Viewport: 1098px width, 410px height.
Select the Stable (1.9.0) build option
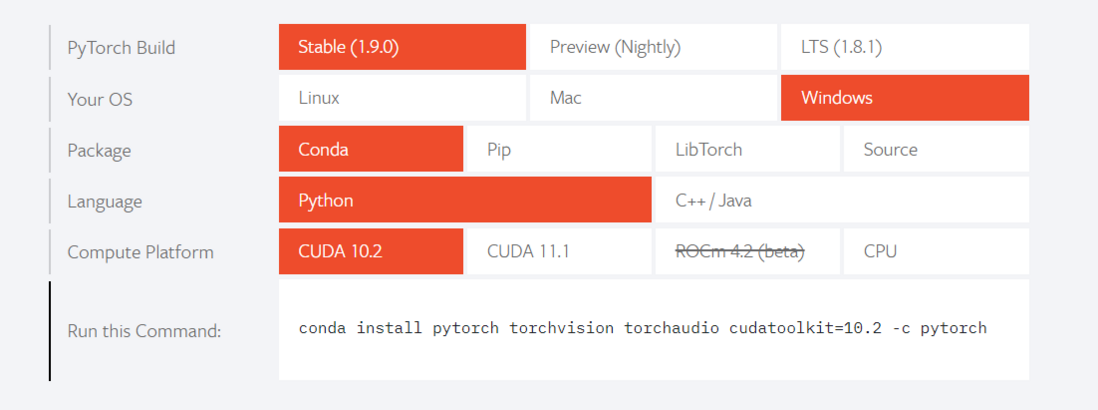pyautogui.click(x=402, y=47)
